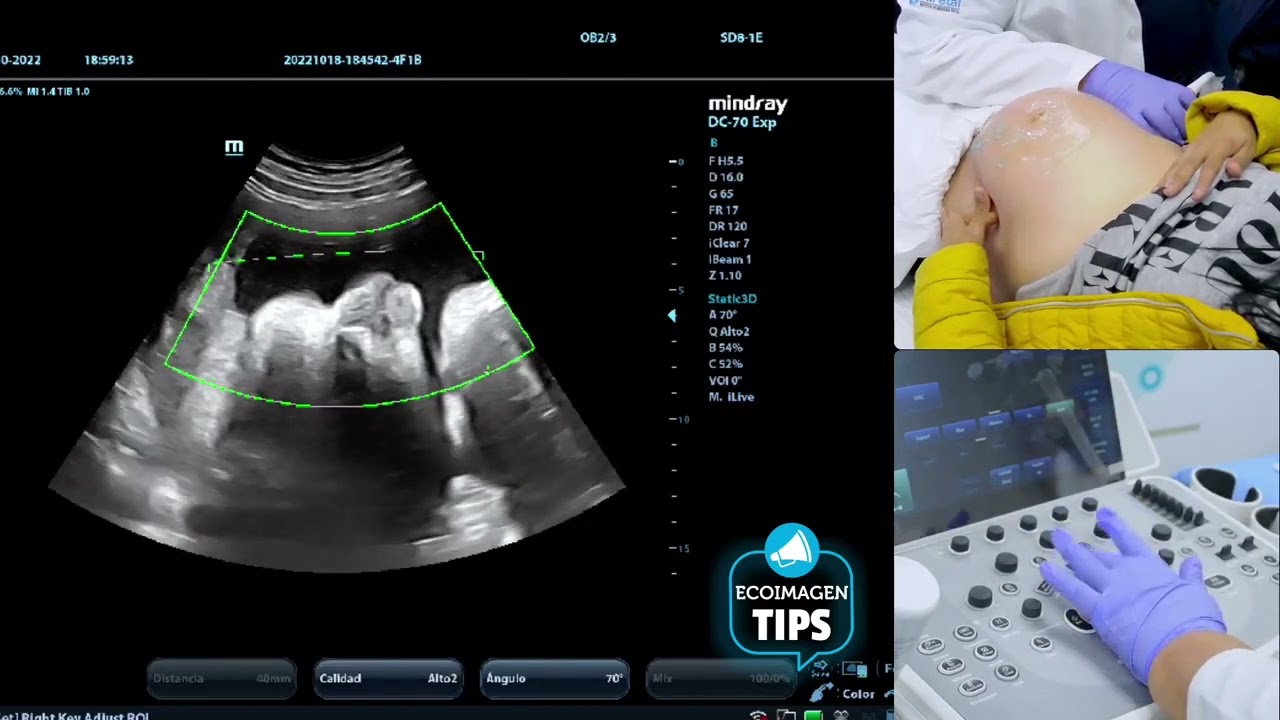
Task: Click the 'B' mode heading in parameter list
Action: (713, 143)
